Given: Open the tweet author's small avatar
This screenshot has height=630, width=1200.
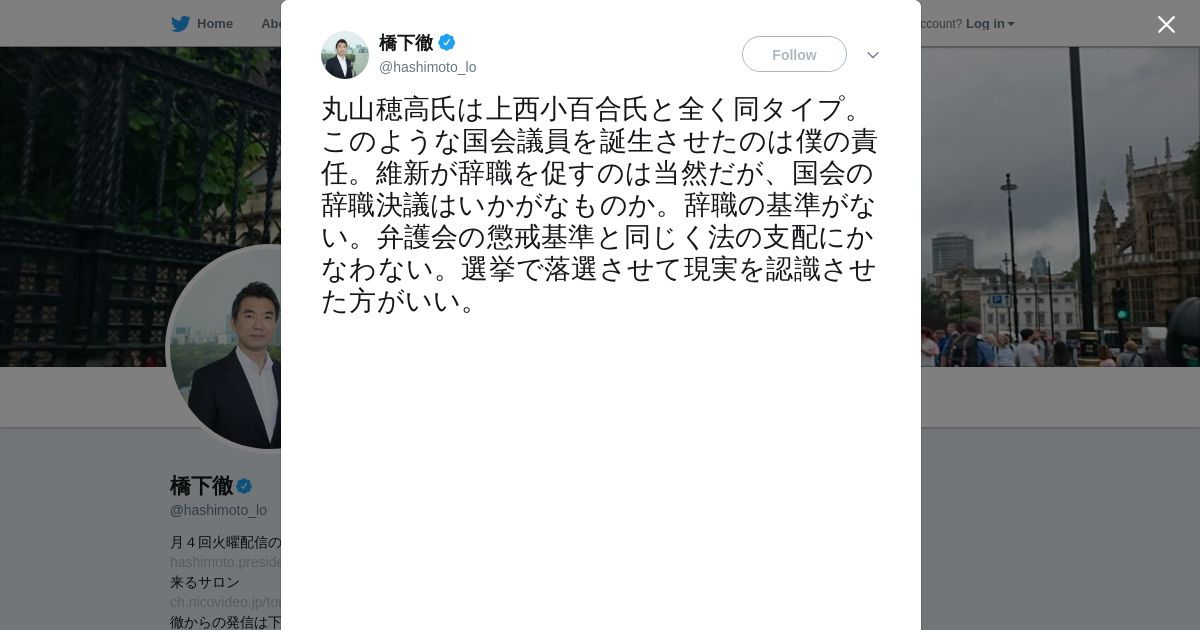Looking at the screenshot, I should [345, 55].
